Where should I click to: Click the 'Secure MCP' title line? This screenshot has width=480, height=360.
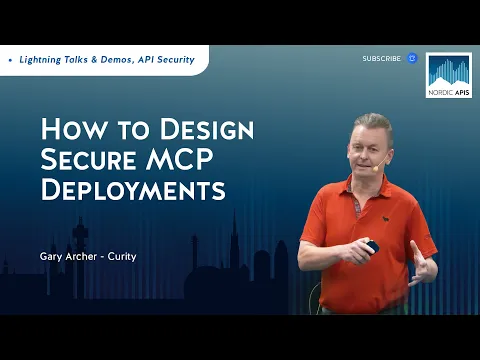click(x=127, y=159)
